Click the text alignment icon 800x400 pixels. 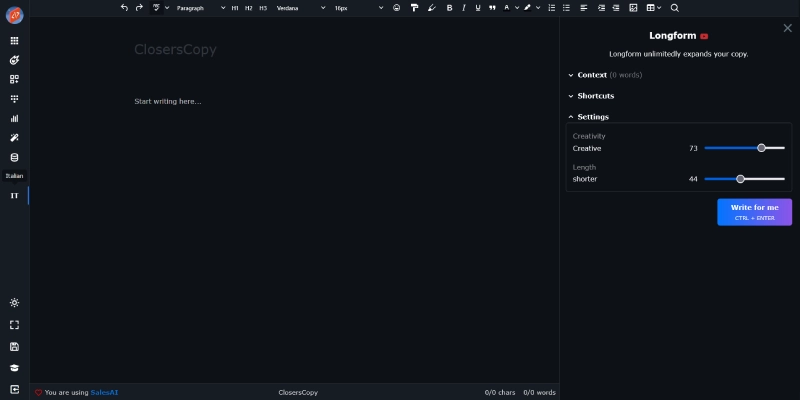pos(584,8)
